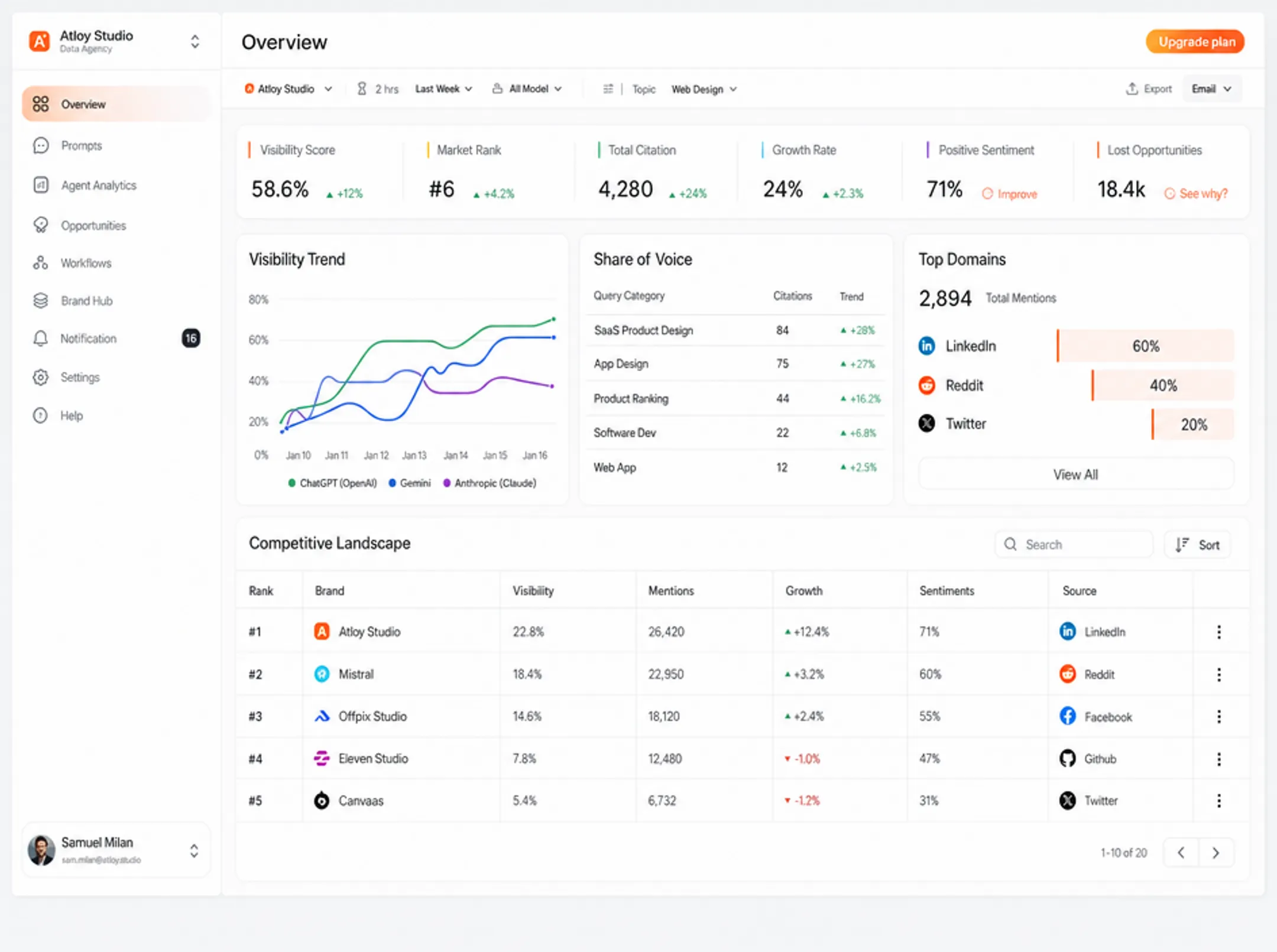Click the Opportunities badge icon
The height and width of the screenshot is (952, 1277).
(x=41, y=225)
